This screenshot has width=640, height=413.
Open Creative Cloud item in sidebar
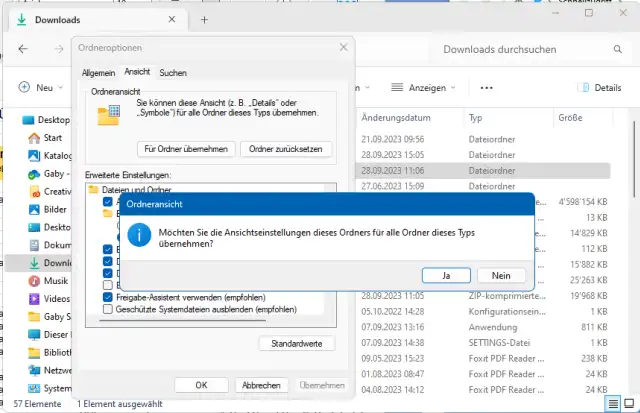click(49, 191)
